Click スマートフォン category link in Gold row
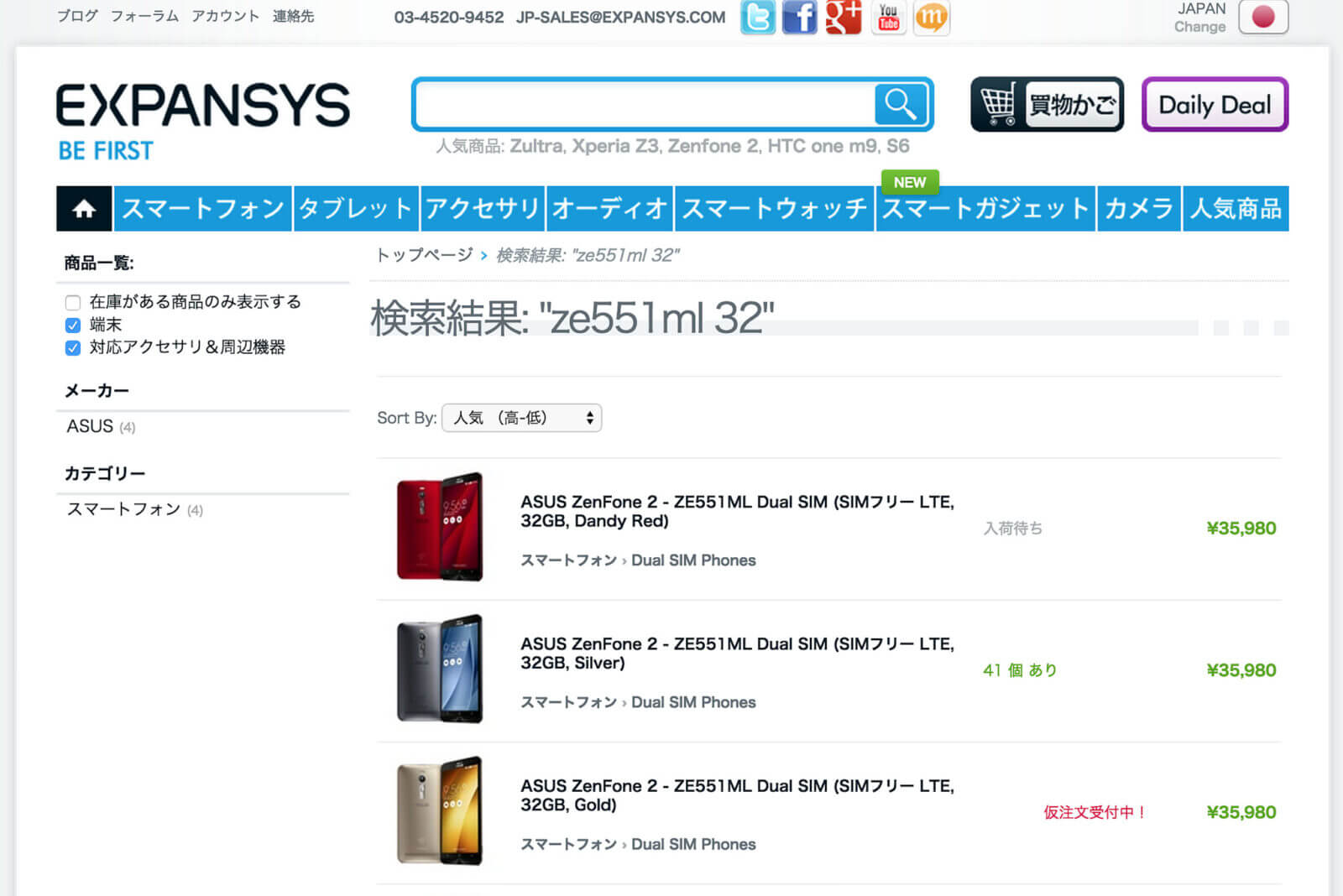The image size is (1343, 896). click(x=568, y=844)
